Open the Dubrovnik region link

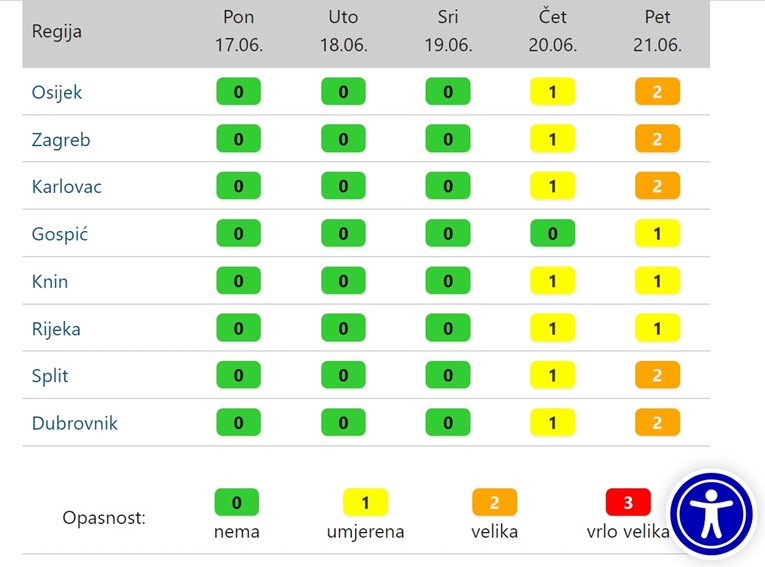75,423
